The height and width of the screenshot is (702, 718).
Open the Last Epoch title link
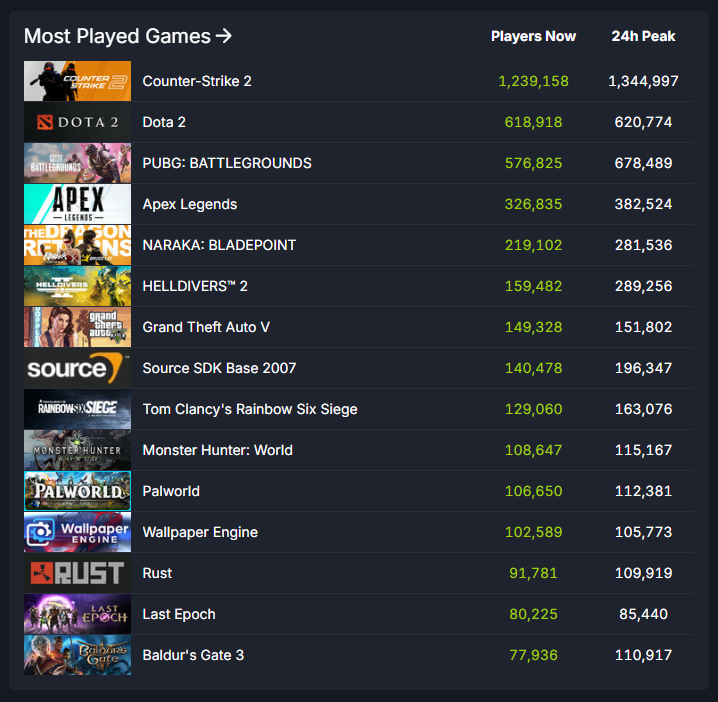179,614
